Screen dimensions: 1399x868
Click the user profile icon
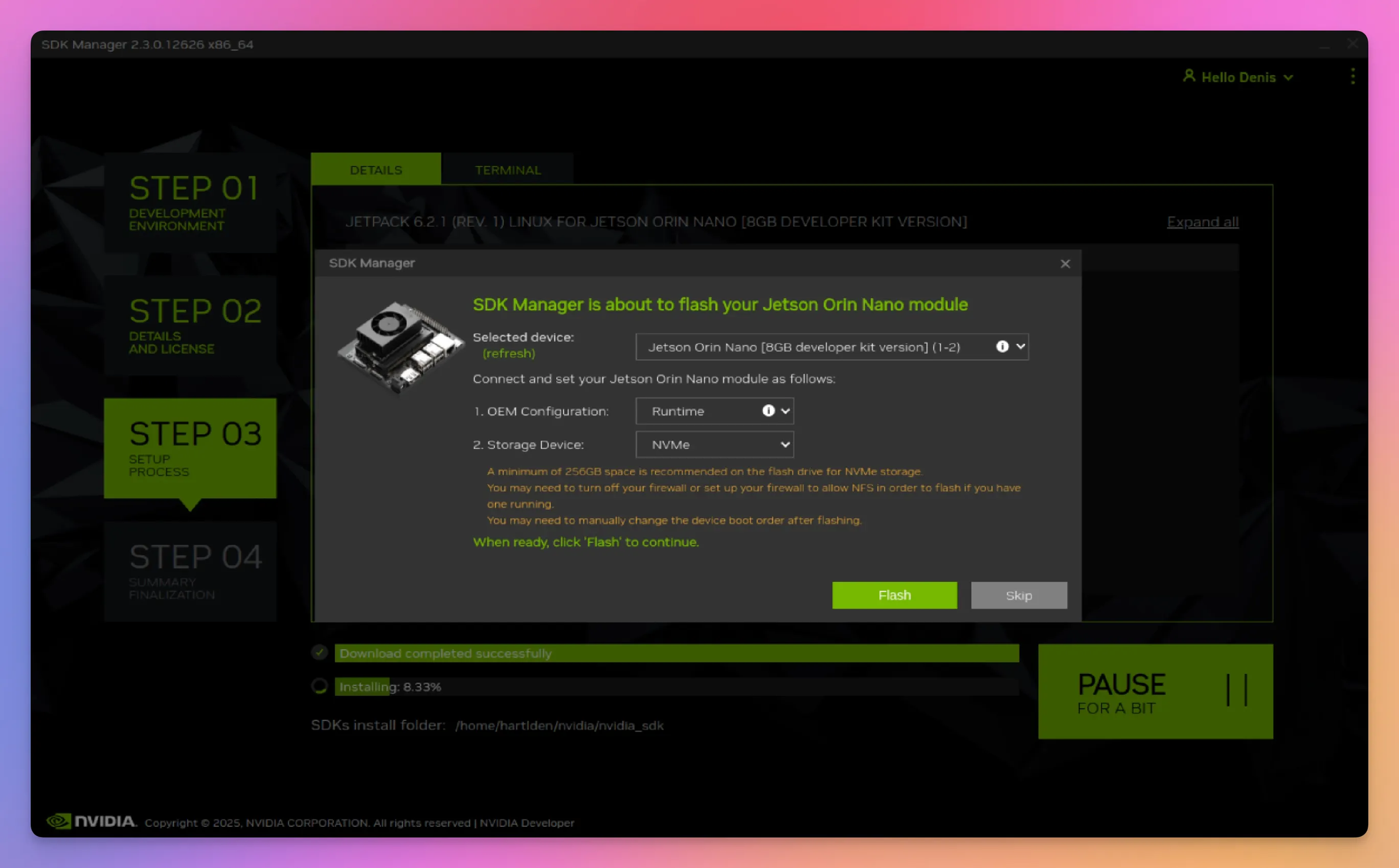pyautogui.click(x=1189, y=76)
